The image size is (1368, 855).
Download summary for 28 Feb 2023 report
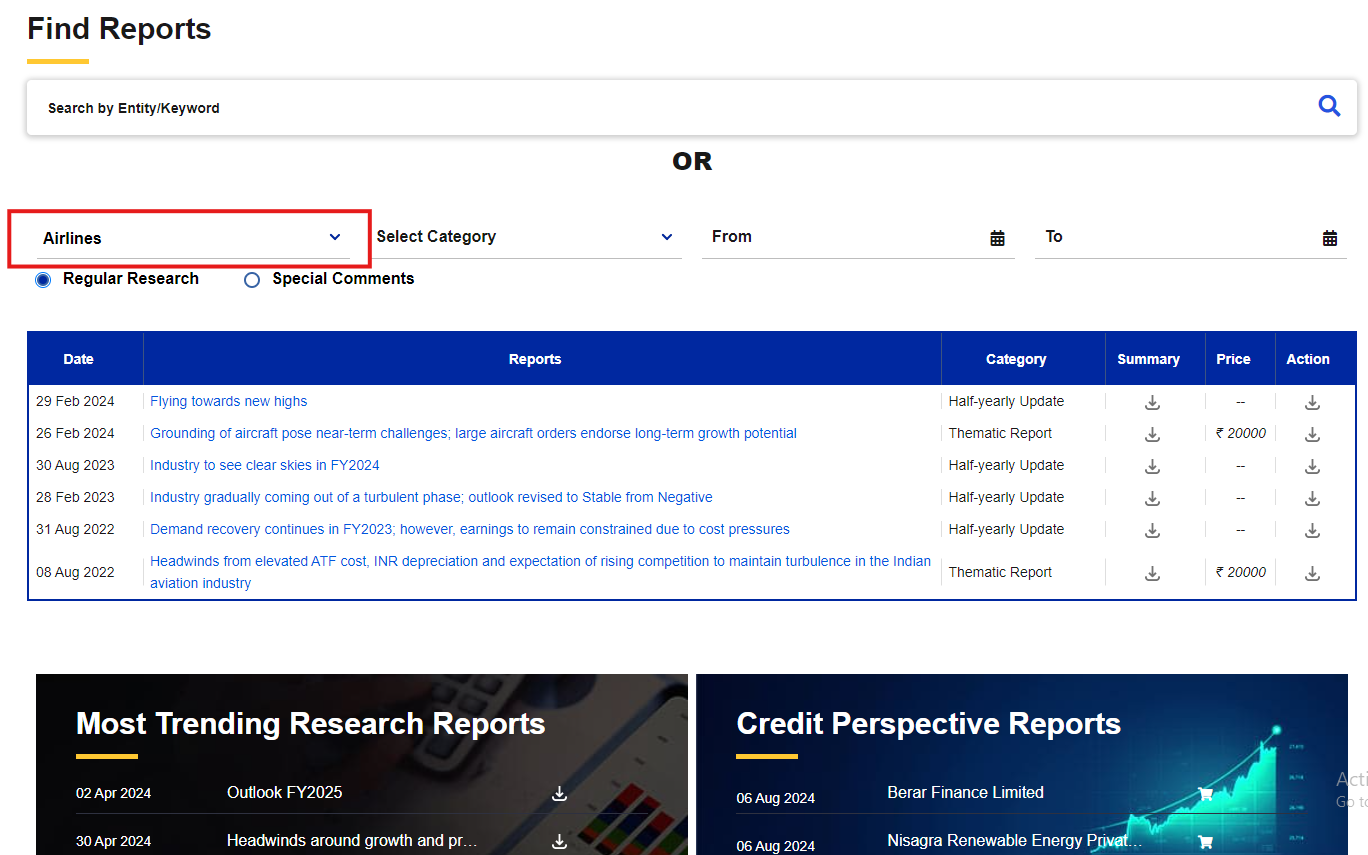coord(1152,498)
